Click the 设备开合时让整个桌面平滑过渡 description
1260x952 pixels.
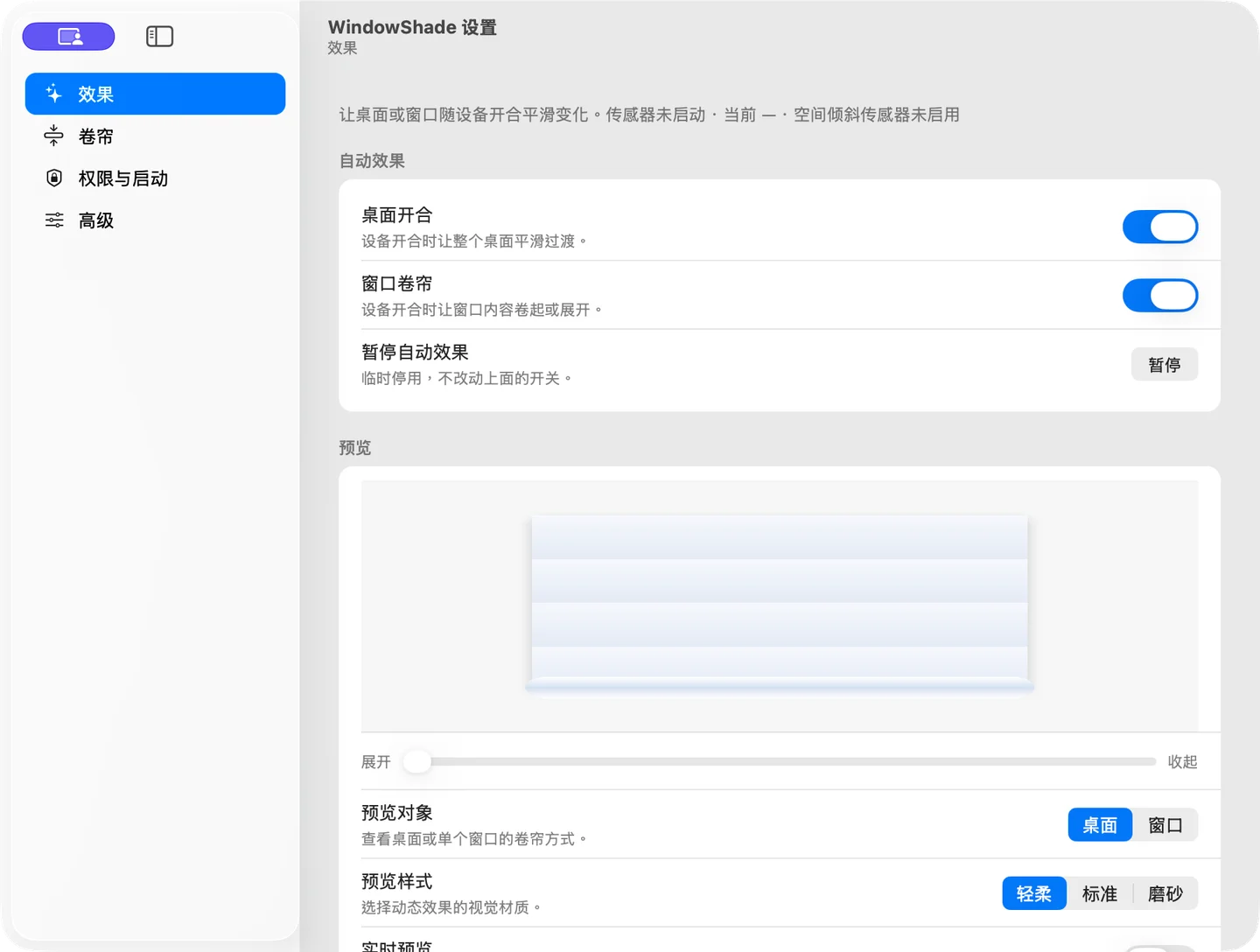click(474, 241)
